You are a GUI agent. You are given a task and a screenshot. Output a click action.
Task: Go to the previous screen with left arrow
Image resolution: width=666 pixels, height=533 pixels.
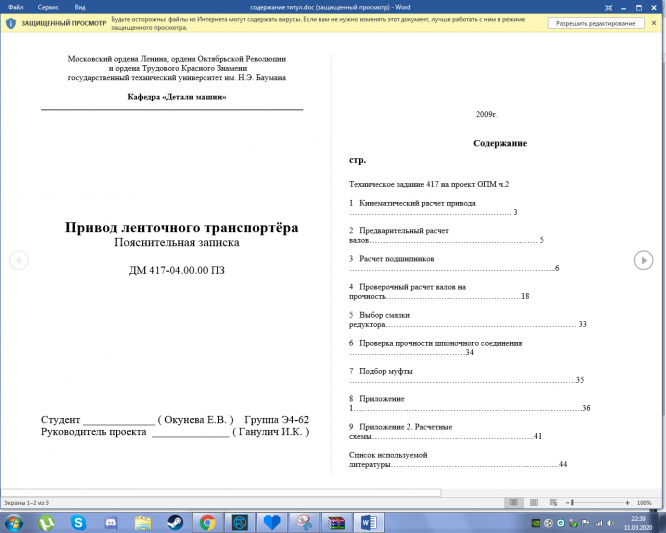pyautogui.click(x=19, y=260)
